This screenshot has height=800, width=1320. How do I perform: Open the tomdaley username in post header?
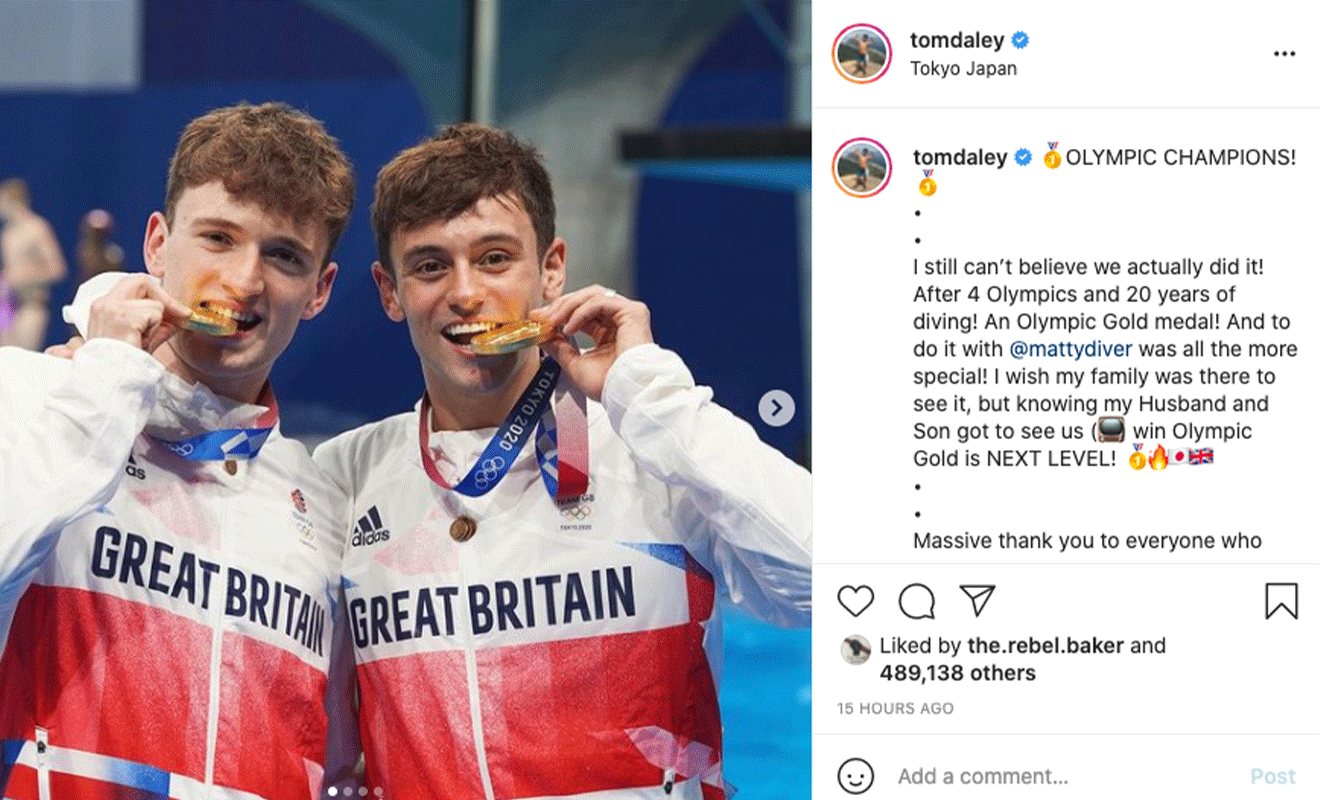pyautogui.click(x=956, y=40)
